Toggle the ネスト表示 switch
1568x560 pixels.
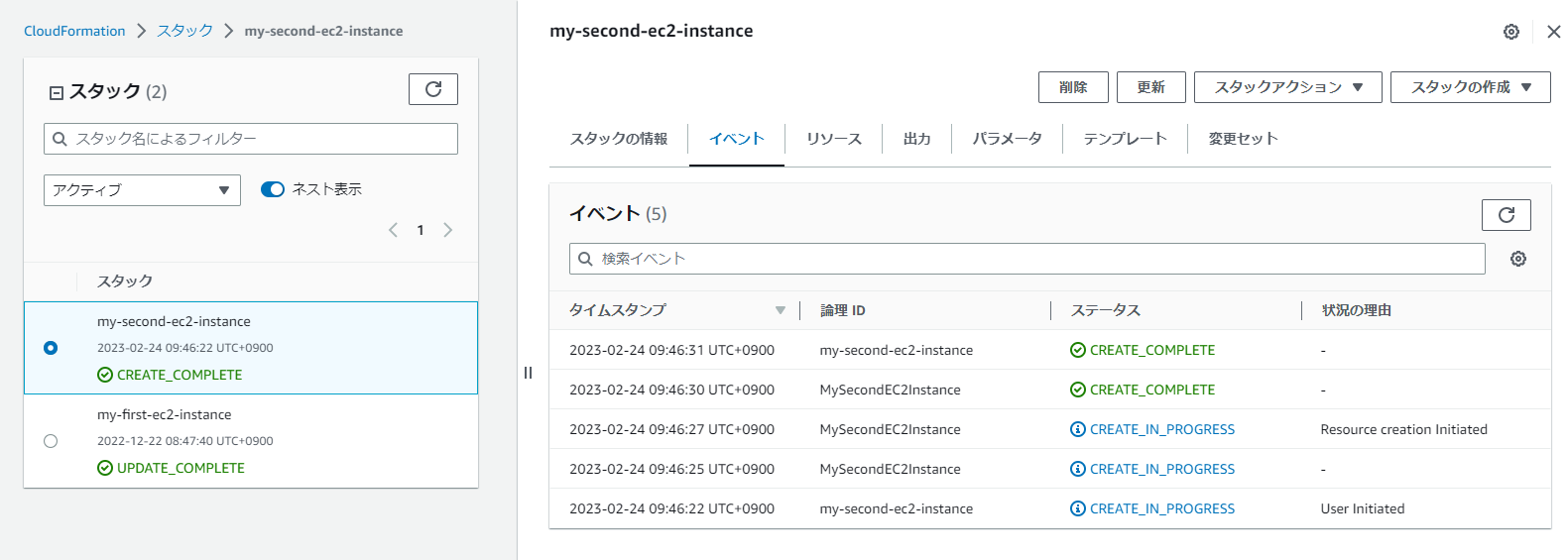coord(273,189)
